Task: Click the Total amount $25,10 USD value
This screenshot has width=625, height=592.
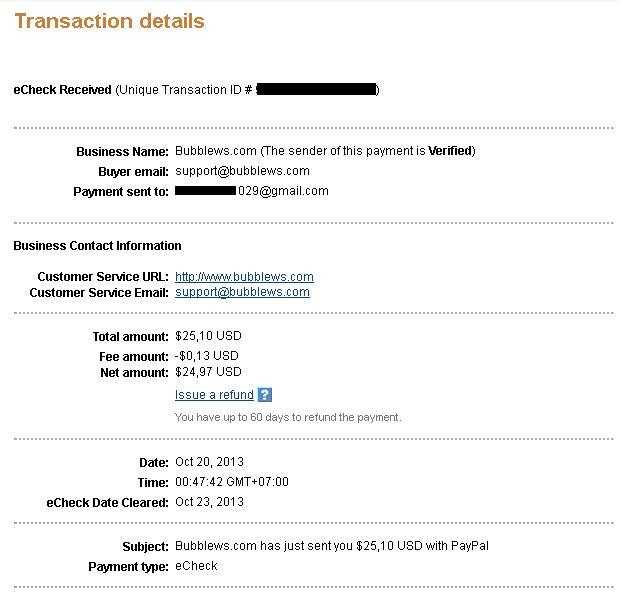Action: 208,336
